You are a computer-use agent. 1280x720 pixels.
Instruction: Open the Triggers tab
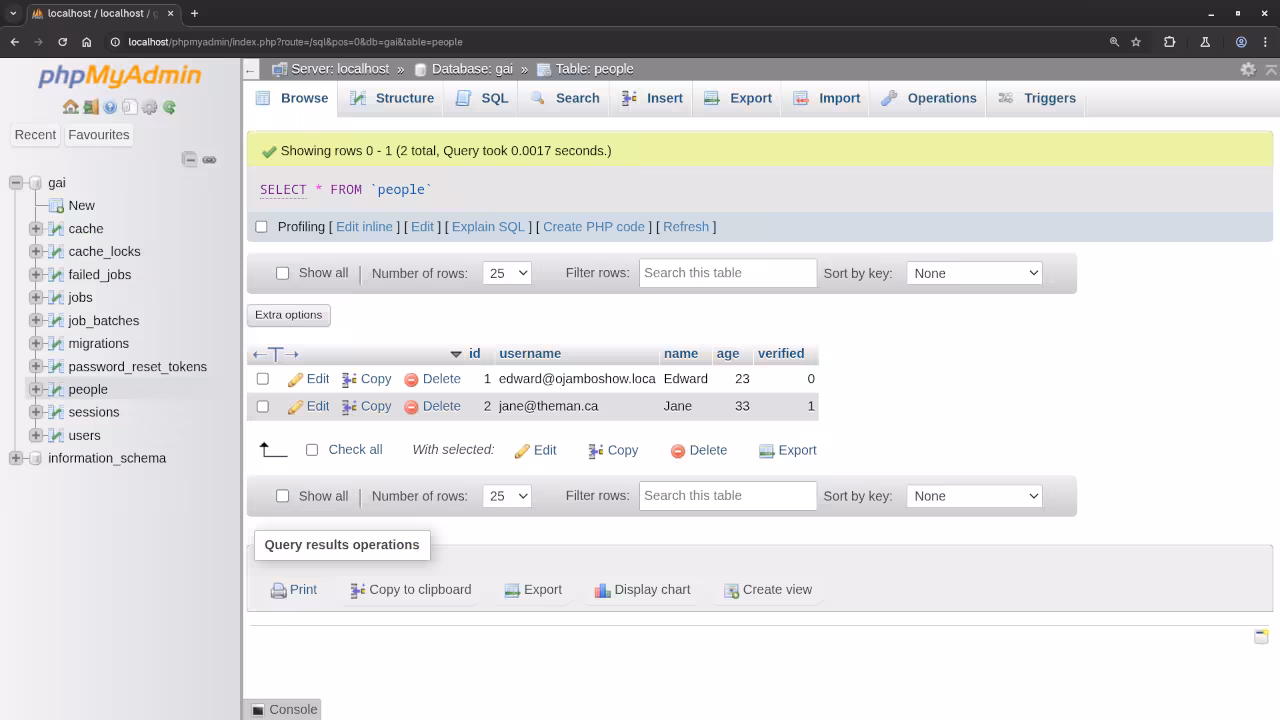pyautogui.click(x=1037, y=98)
